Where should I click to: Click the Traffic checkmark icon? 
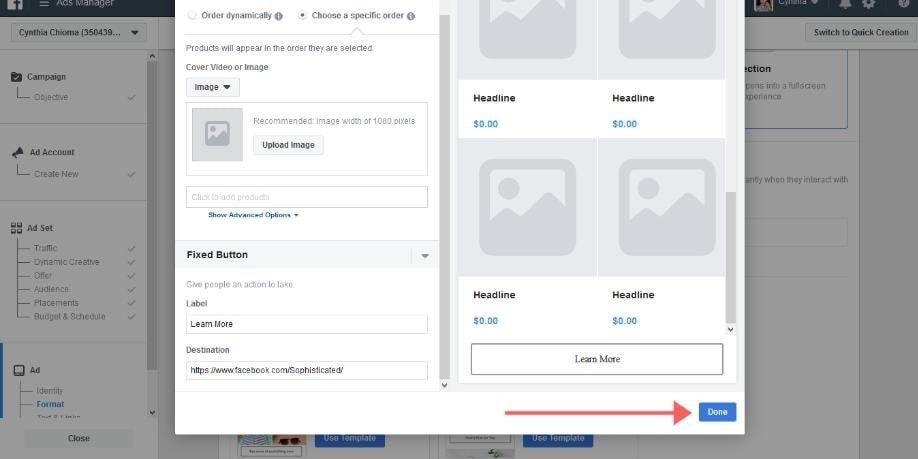click(x=132, y=248)
